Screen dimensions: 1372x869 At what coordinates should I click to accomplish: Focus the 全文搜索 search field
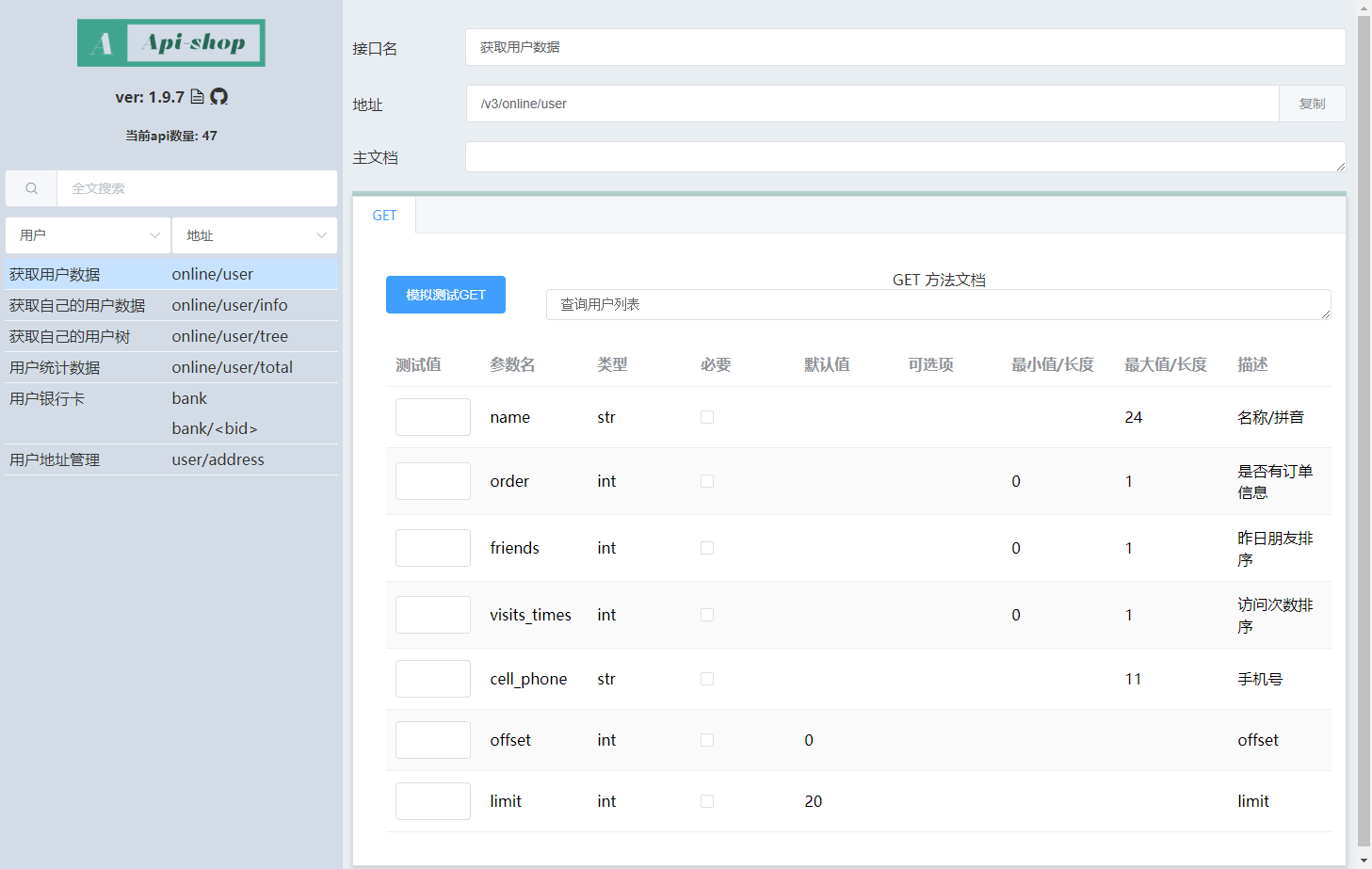pos(197,188)
